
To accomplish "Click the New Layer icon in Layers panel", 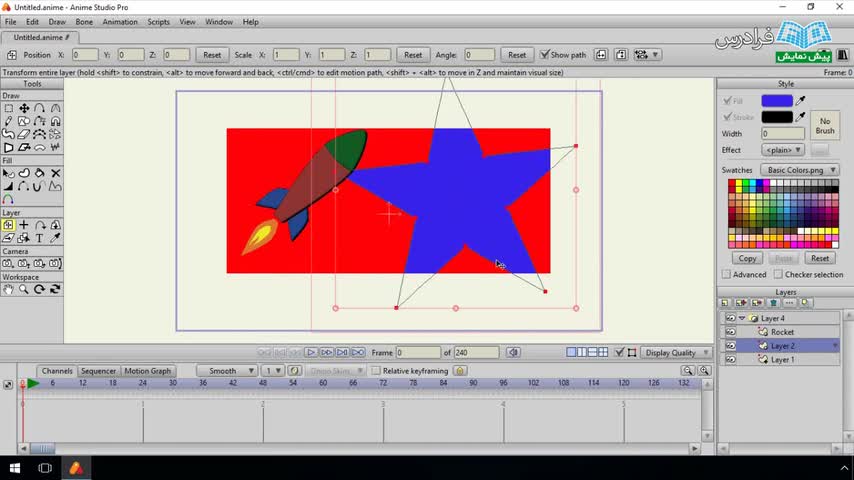I will (x=725, y=303).
